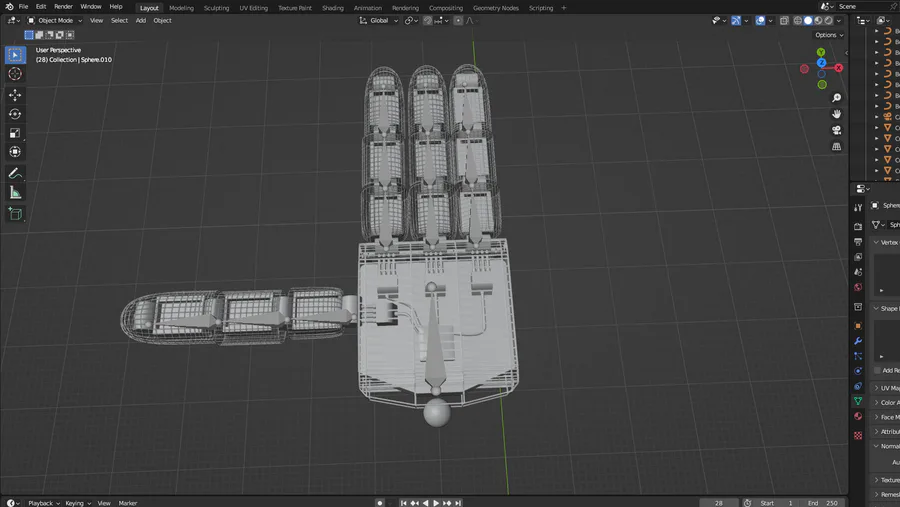This screenshot has height=507, width=900.
Task: Jump to the last frame
Action: click(458, 503)
